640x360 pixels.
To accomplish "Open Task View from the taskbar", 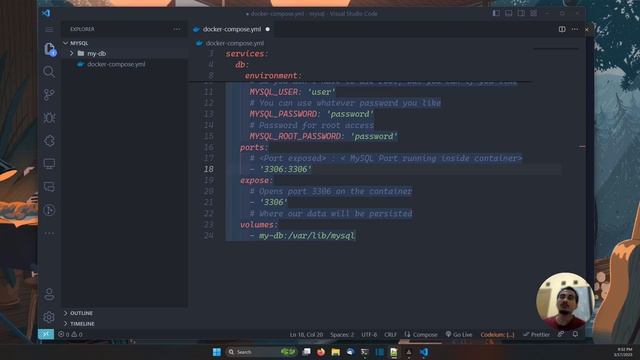I will (307, 352).
